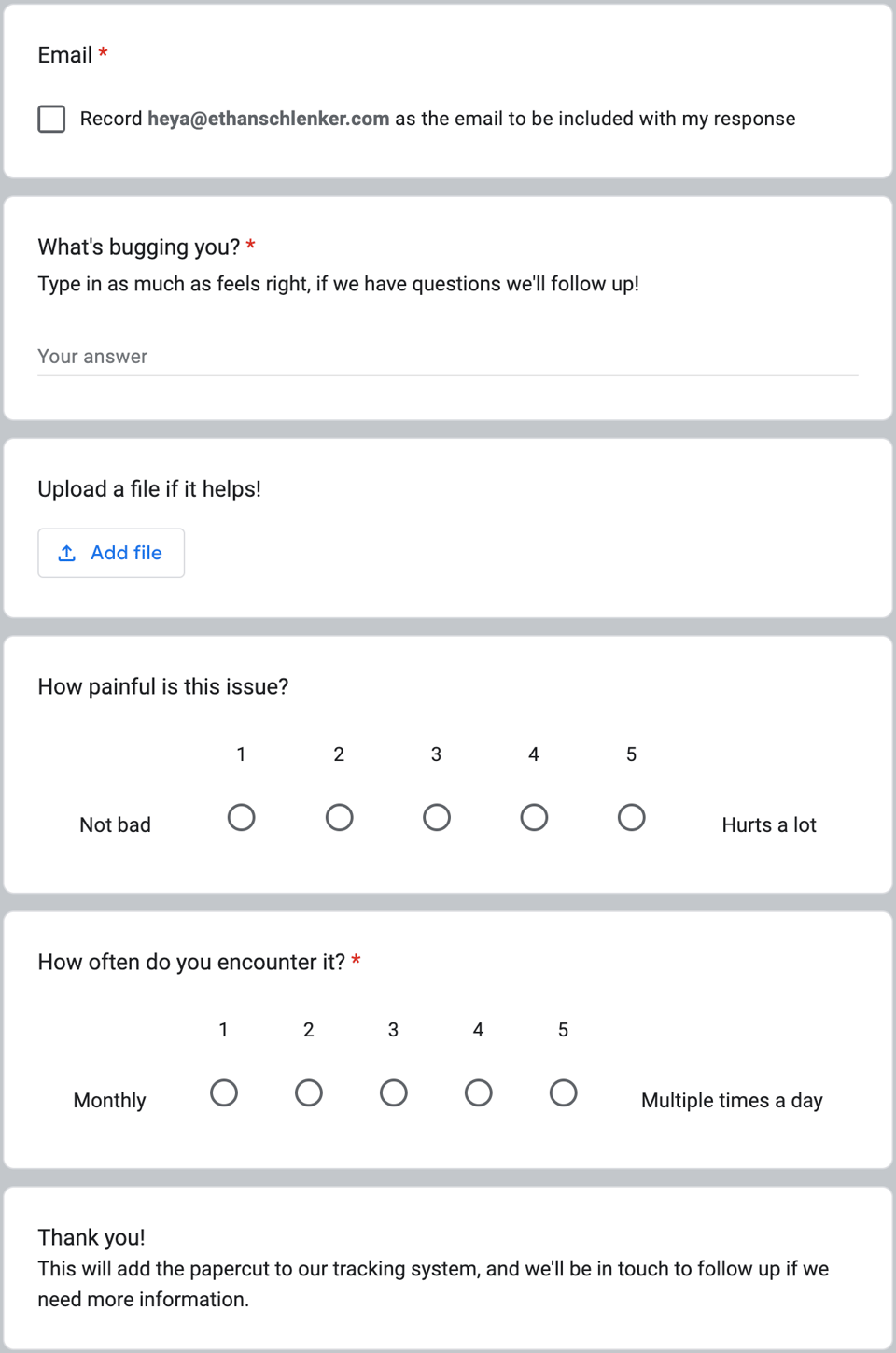This screenshot has width=896, height=1353.
Task: Select frequency 5 'Multiple times a day'
Action: tap(563, 1093)
